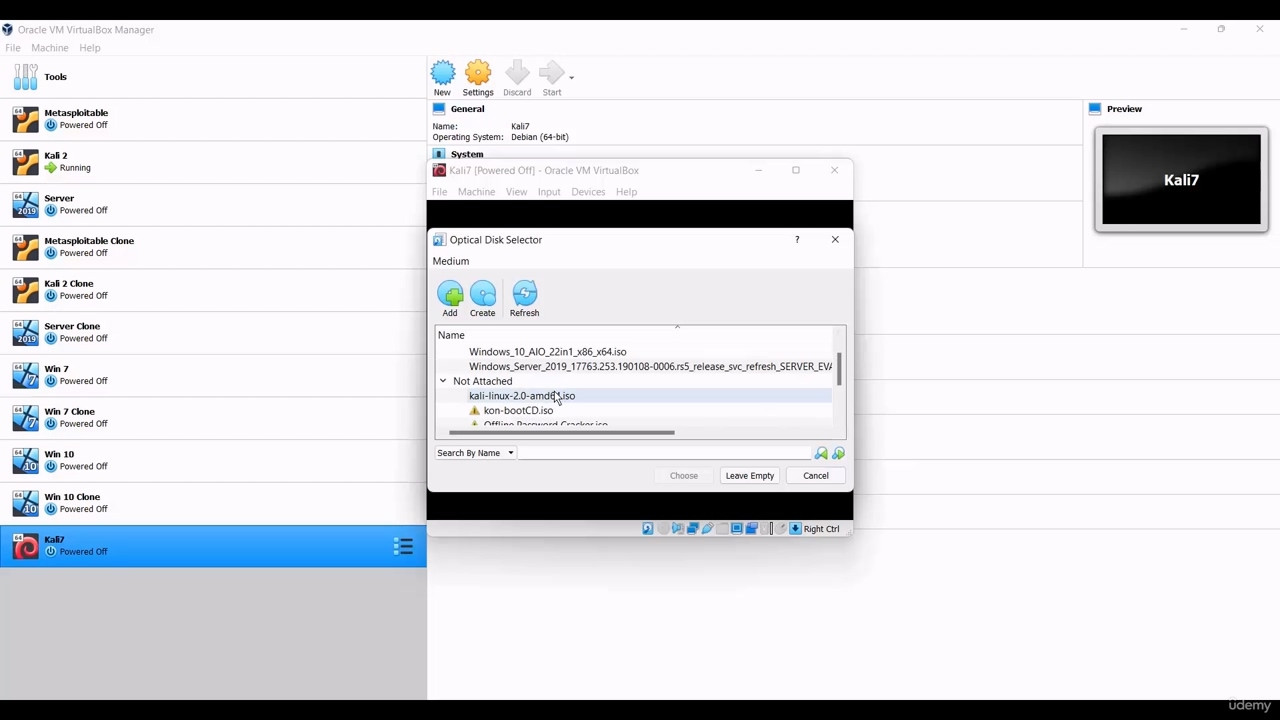This screenshot has height=720, width=1280.
Task: Click the Discard toolbar icon
Action: pyautogui.click(x=517, y=73)
